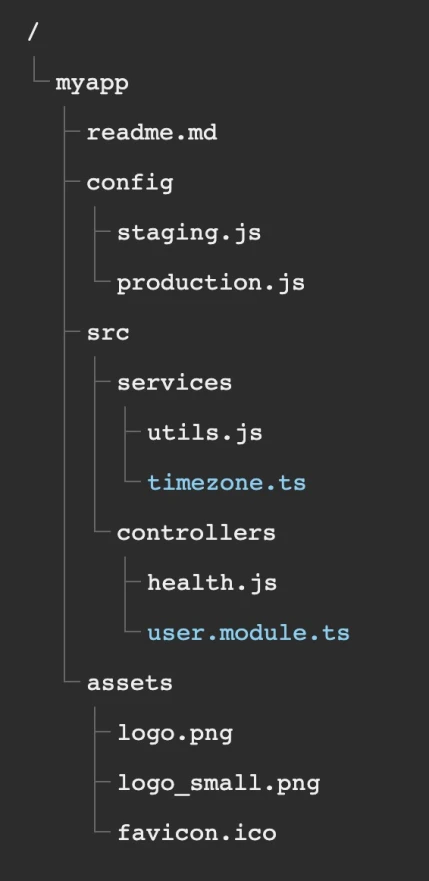
Task: Open the user.module.ts link
Action: (248, 633)
